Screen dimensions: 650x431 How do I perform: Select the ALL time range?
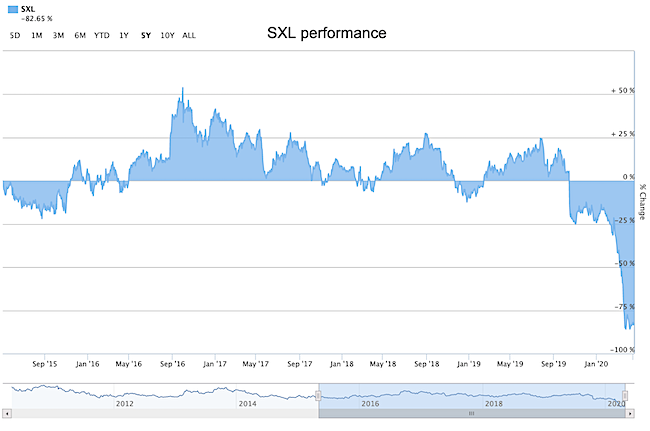click(x=189, y=36)
